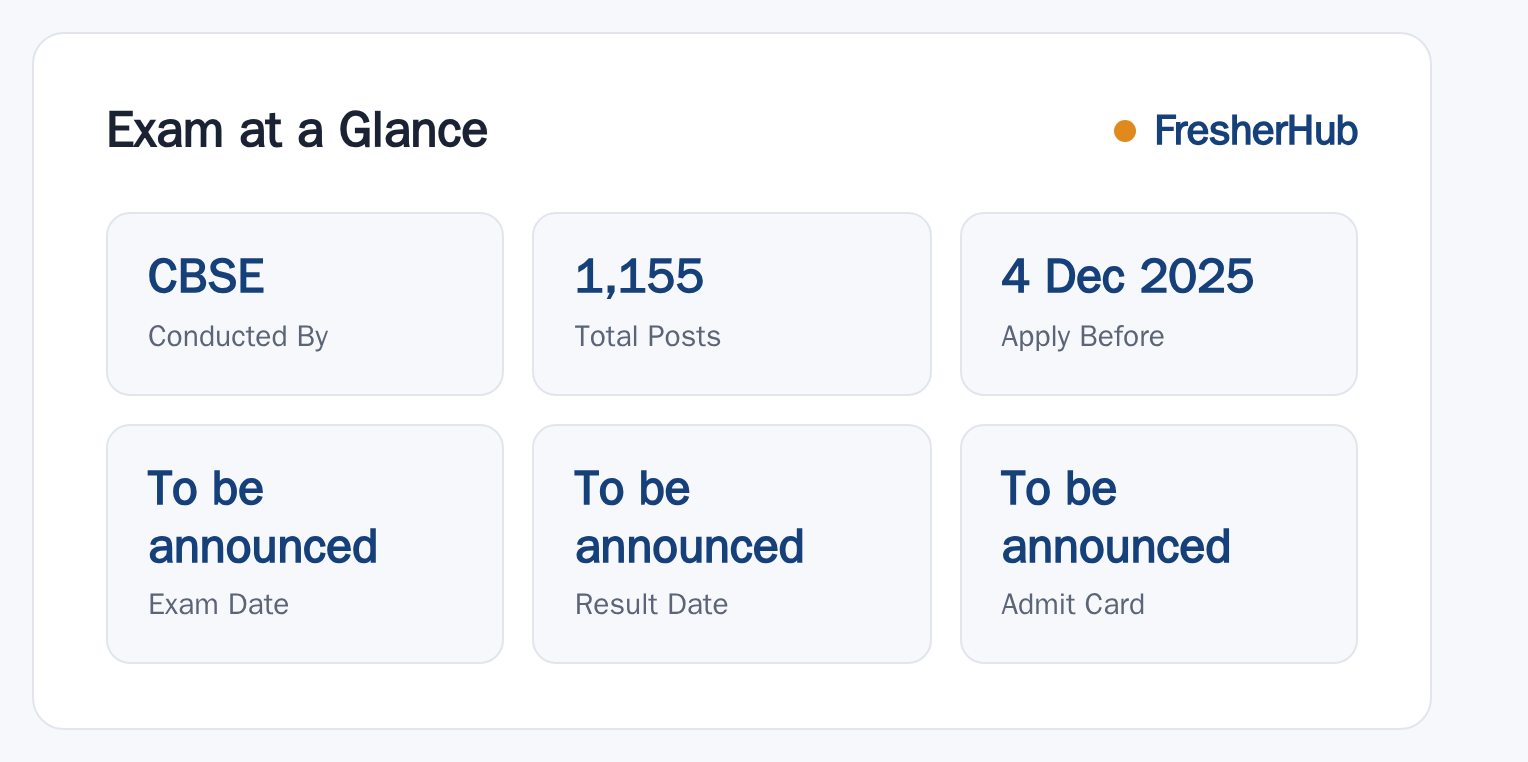Select the Apply Before label

(1083, 336)
